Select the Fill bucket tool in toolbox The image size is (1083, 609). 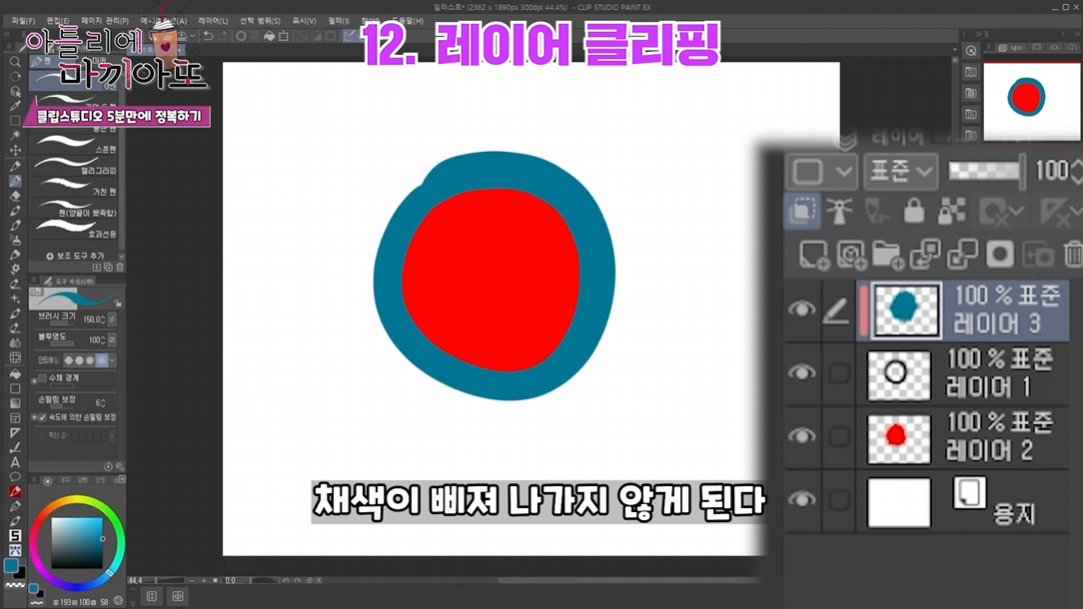click(15, 374)
